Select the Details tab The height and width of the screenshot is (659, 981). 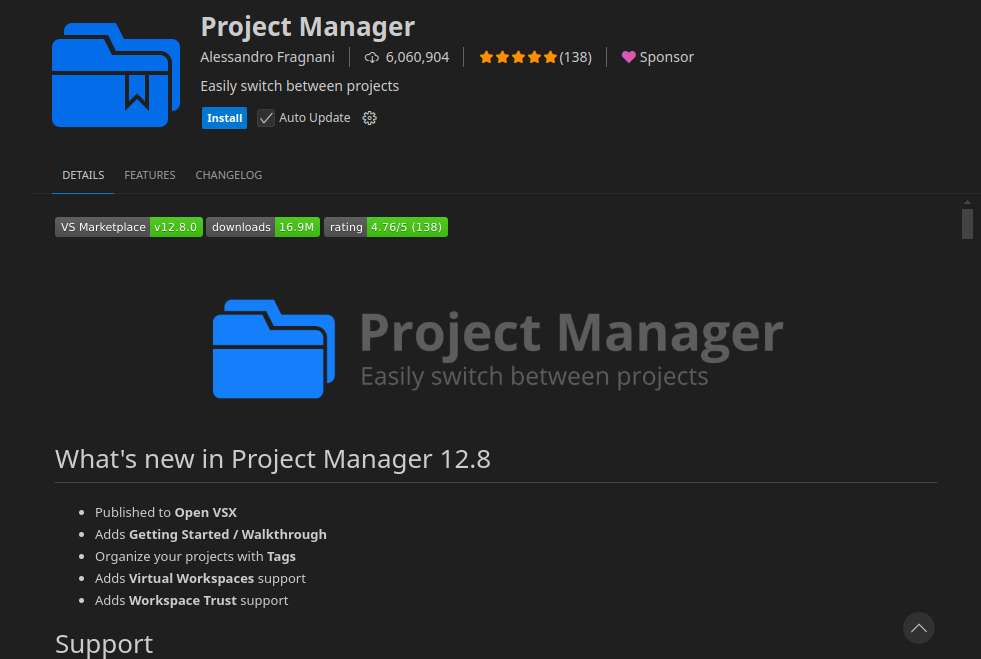(83, 175)
